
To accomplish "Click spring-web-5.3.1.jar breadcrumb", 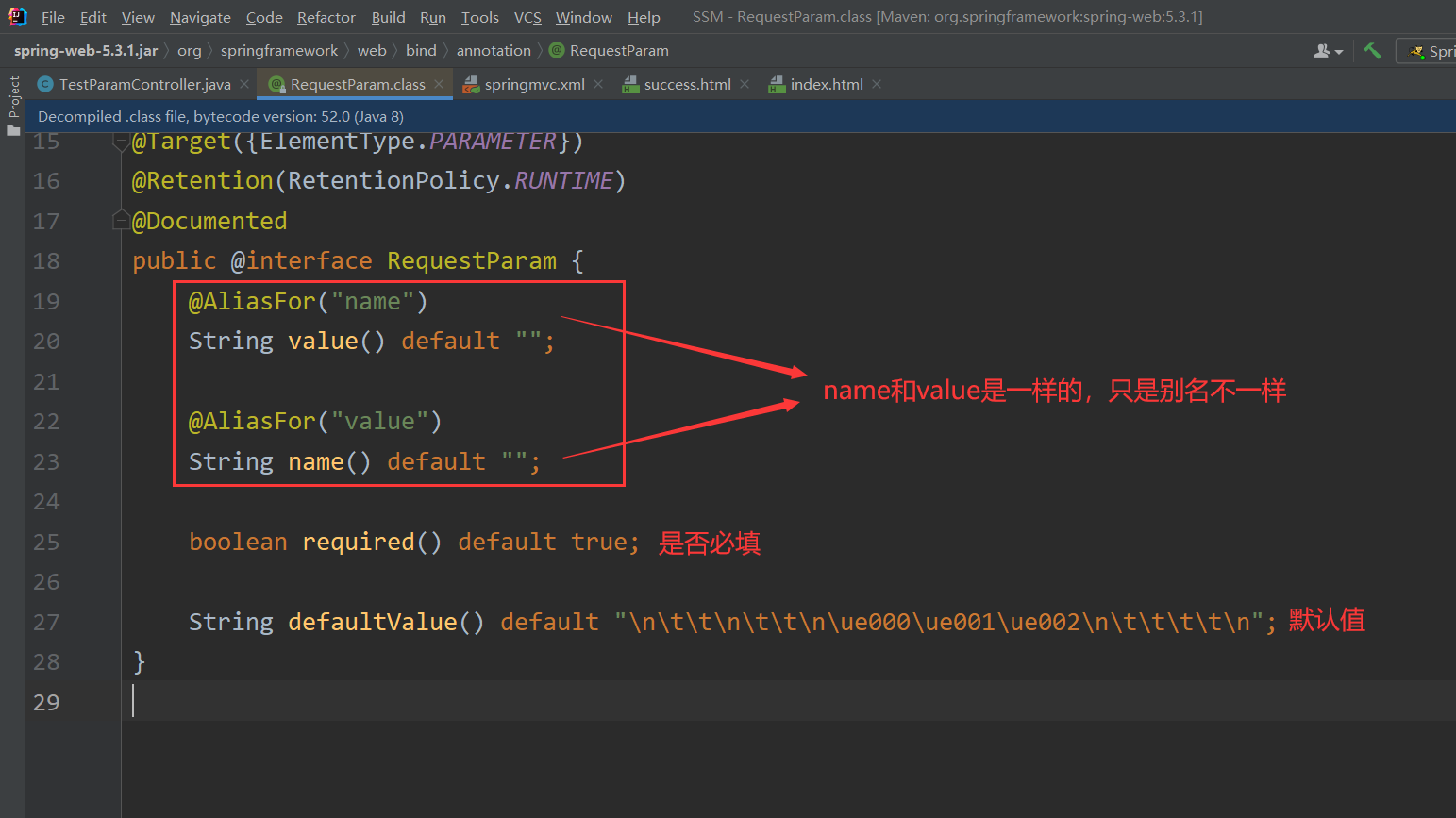I will (x=86, y=50).
